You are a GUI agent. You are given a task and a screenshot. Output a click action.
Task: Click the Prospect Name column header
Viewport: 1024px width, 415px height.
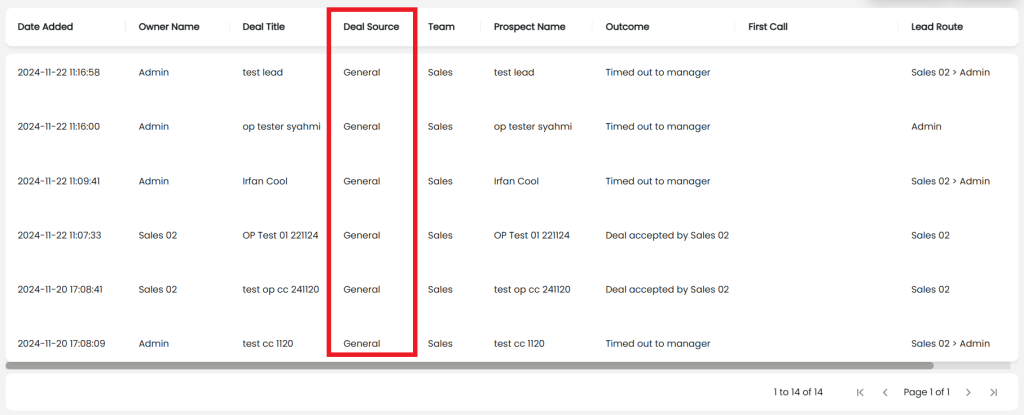tap(529, 27)
